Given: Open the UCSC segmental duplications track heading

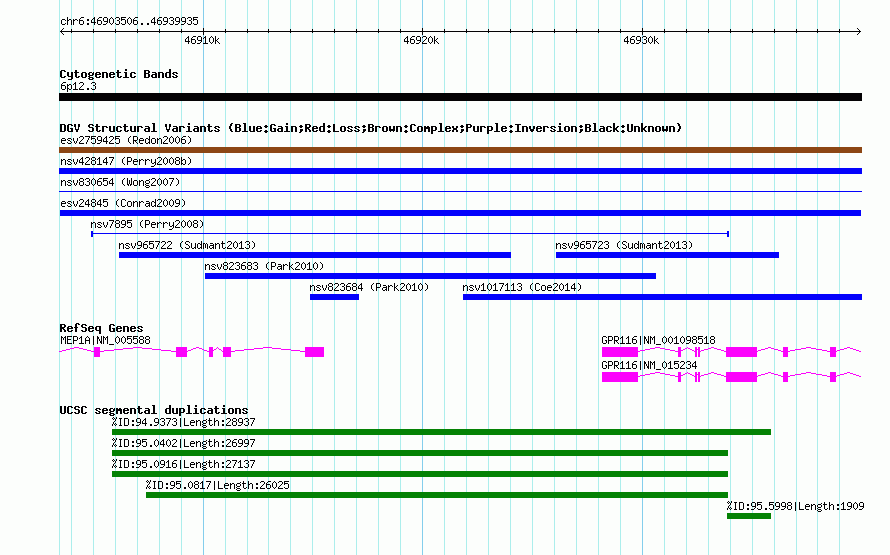Looking at the screenshot, I should pyautogui.click(x=154, y=410).
